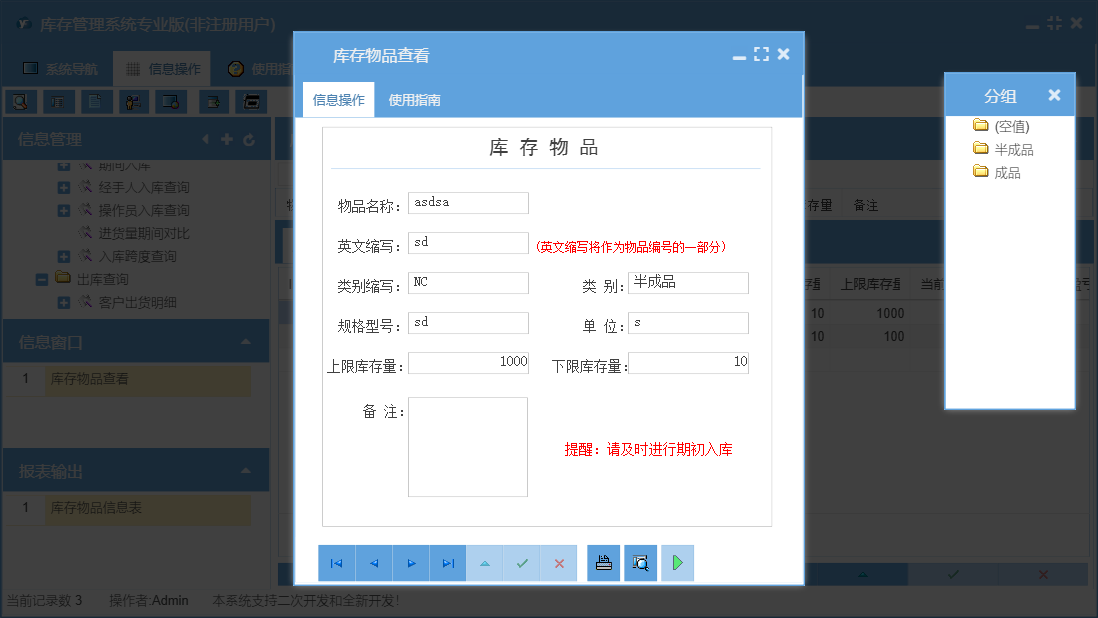Click the first record navigation icon
Viewport: 1098px width, 618px height.
(337, 563)
